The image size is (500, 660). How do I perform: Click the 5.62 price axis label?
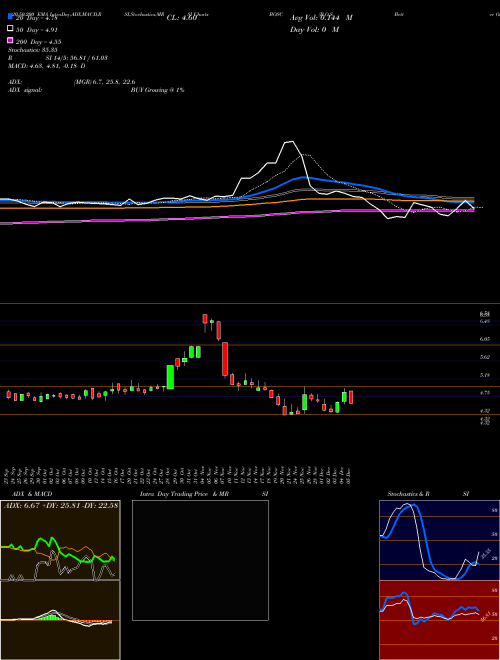(x=485, y=357)
